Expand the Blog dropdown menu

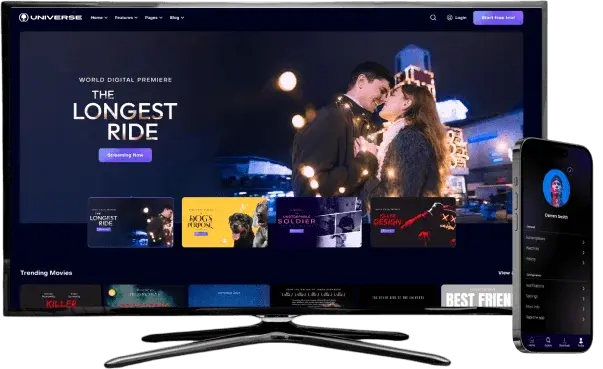[x=177, y=18]
